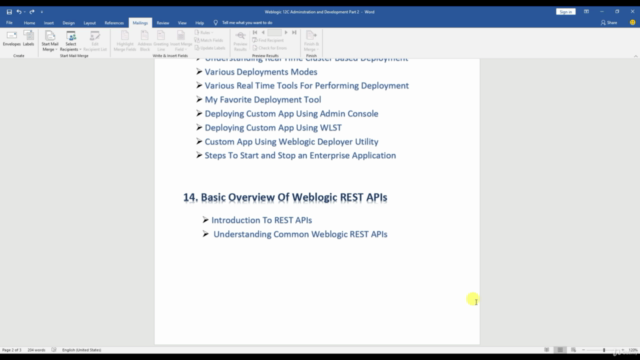640x360 pixels.
Task: Click the 'Various Deployments Modes' line
Action: point(261,72)
